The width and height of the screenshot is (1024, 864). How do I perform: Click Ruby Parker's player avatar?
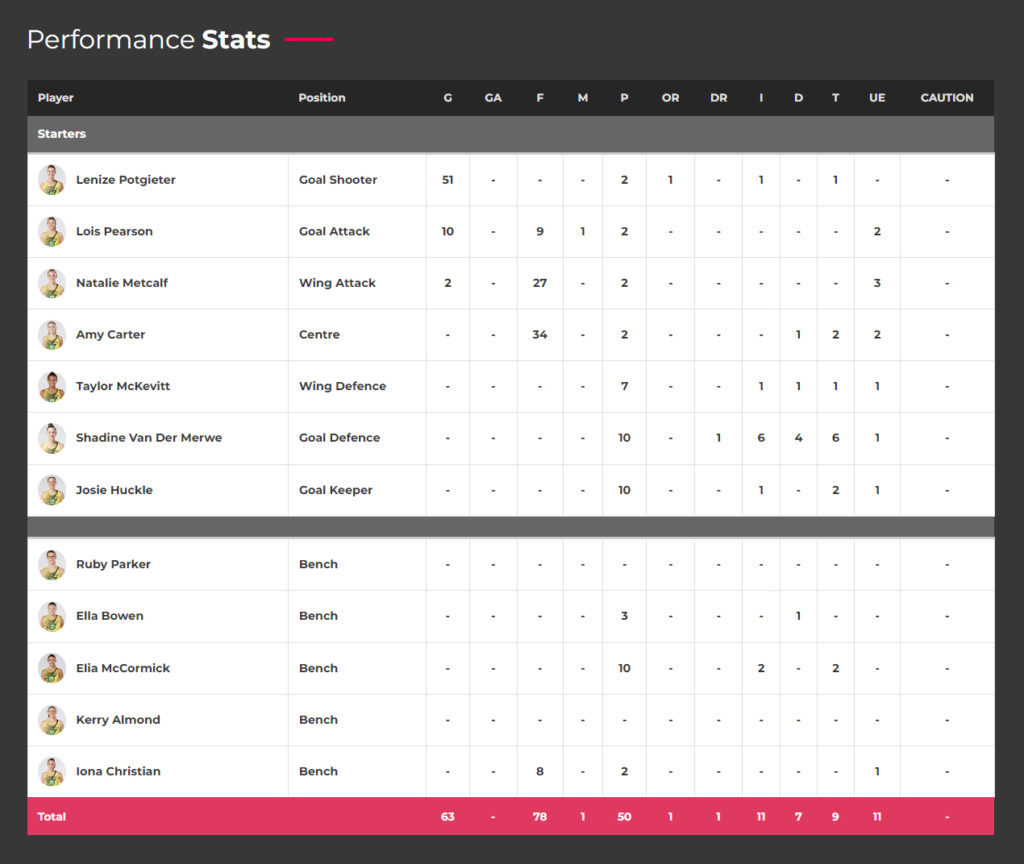[52, 564]
